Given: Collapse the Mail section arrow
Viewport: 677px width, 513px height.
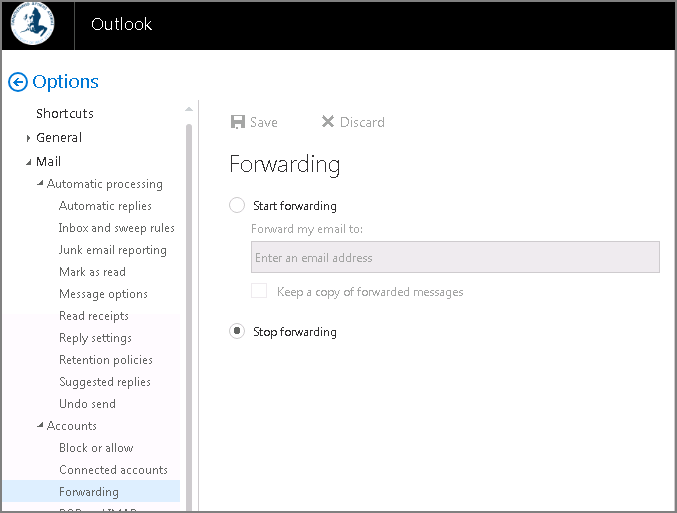Looking at the screenshot, I should (x=28, y=162).
